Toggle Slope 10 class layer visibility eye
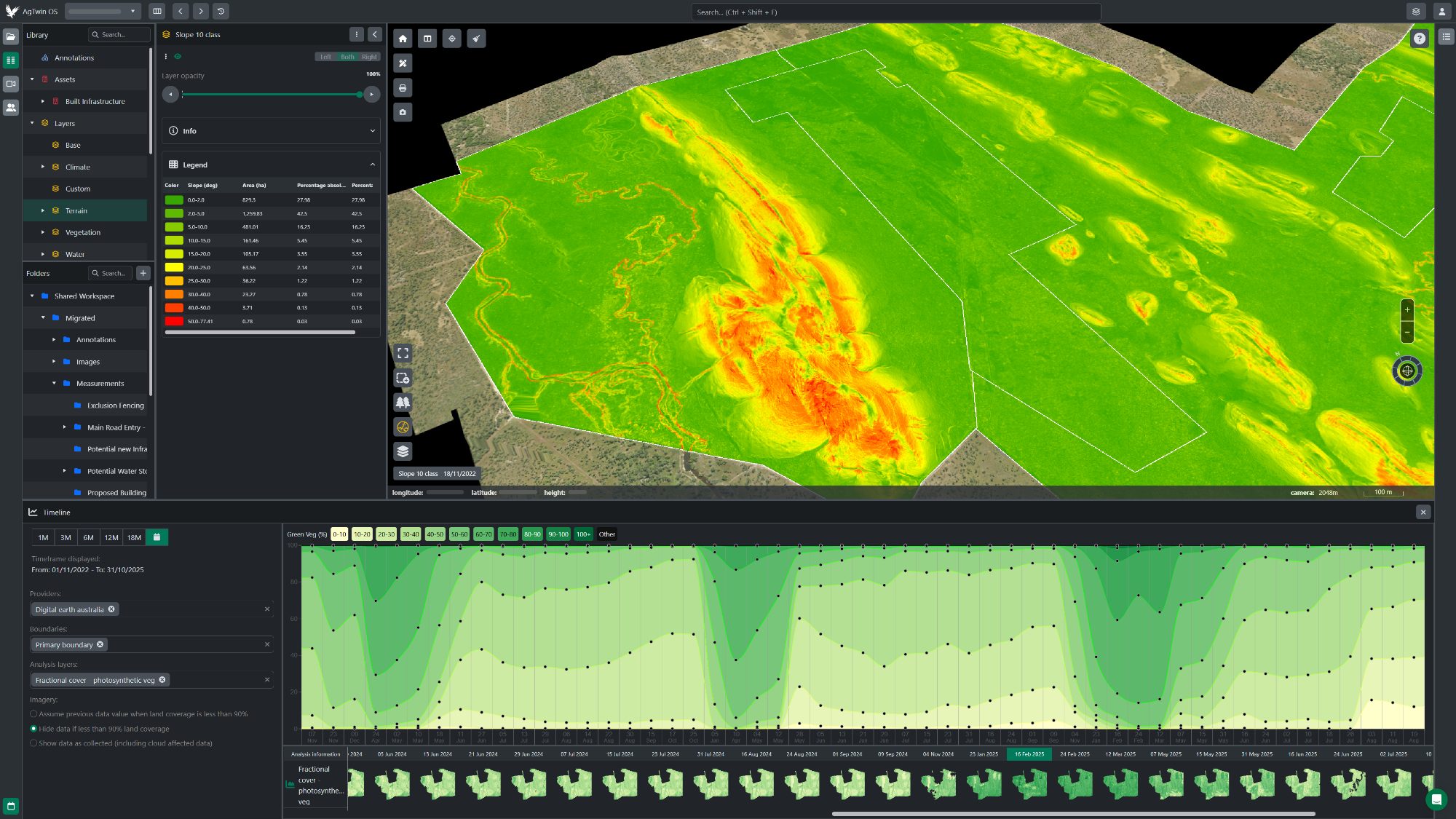 tap(178, 56)
